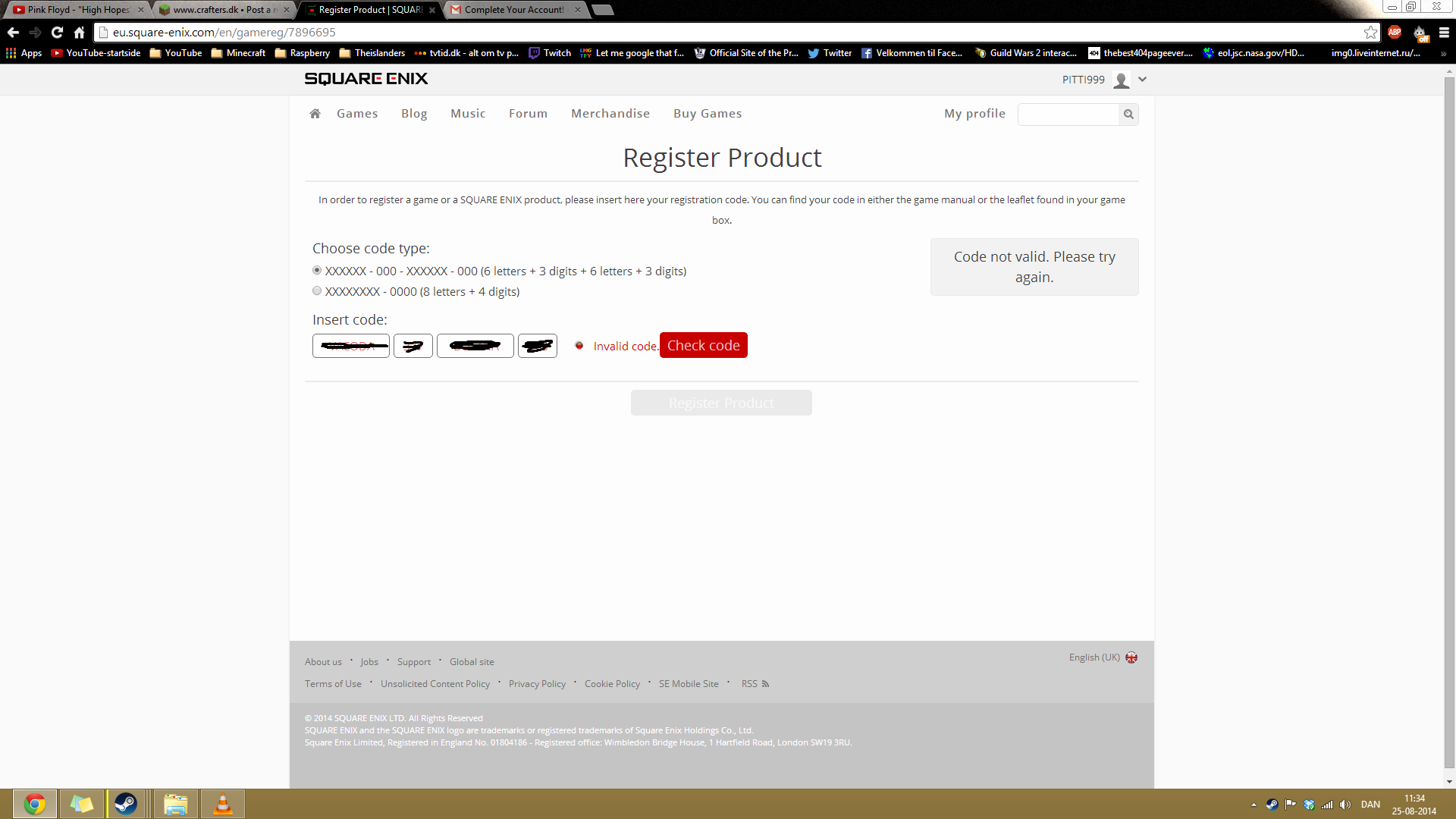Click the red Check code button
1456x819 pixels.
703,346
